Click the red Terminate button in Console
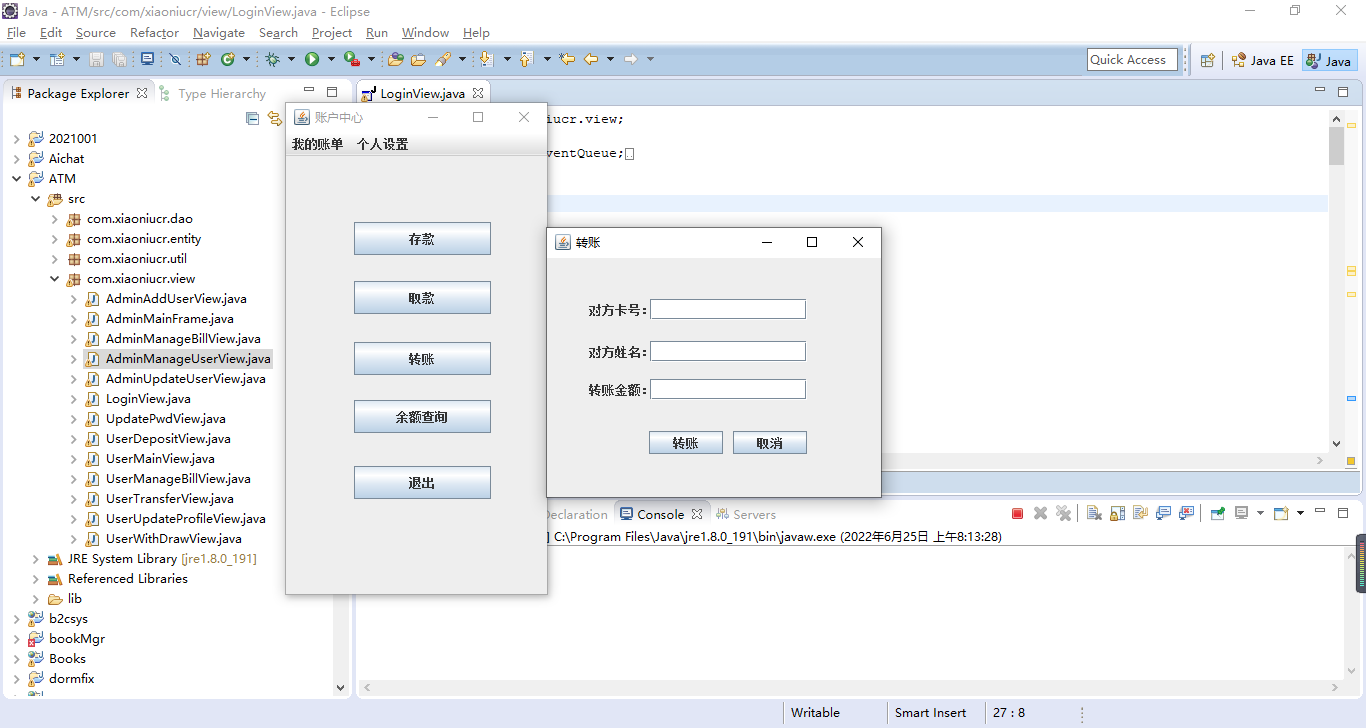 [1017, 513]
